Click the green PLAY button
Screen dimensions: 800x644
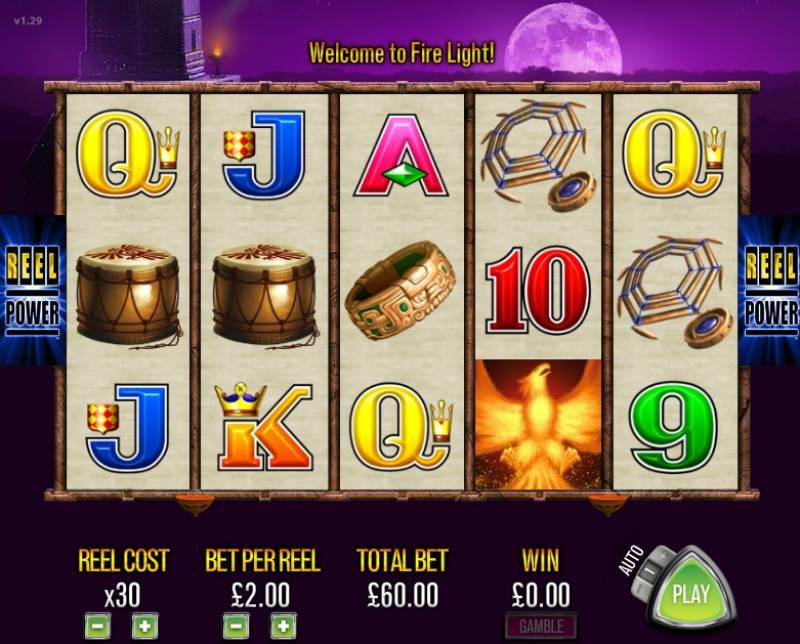[690, 591]
